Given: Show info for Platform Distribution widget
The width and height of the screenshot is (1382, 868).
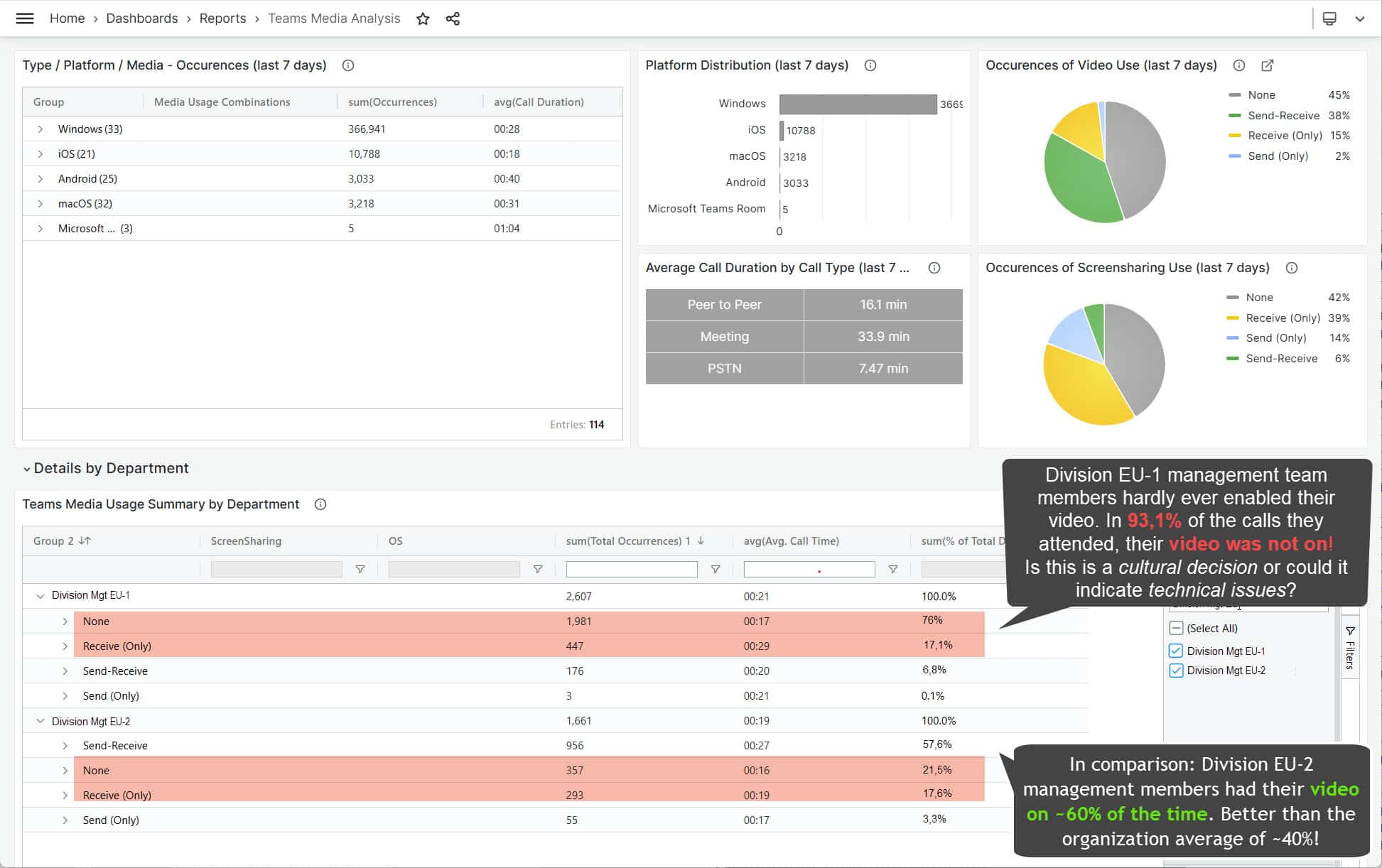Looking at the screenshot, I should pos(870,65).
